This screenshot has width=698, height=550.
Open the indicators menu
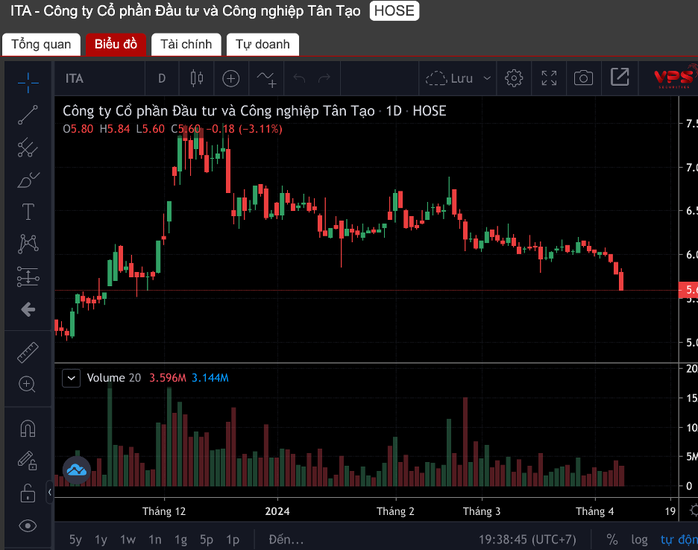click(266, 79)
